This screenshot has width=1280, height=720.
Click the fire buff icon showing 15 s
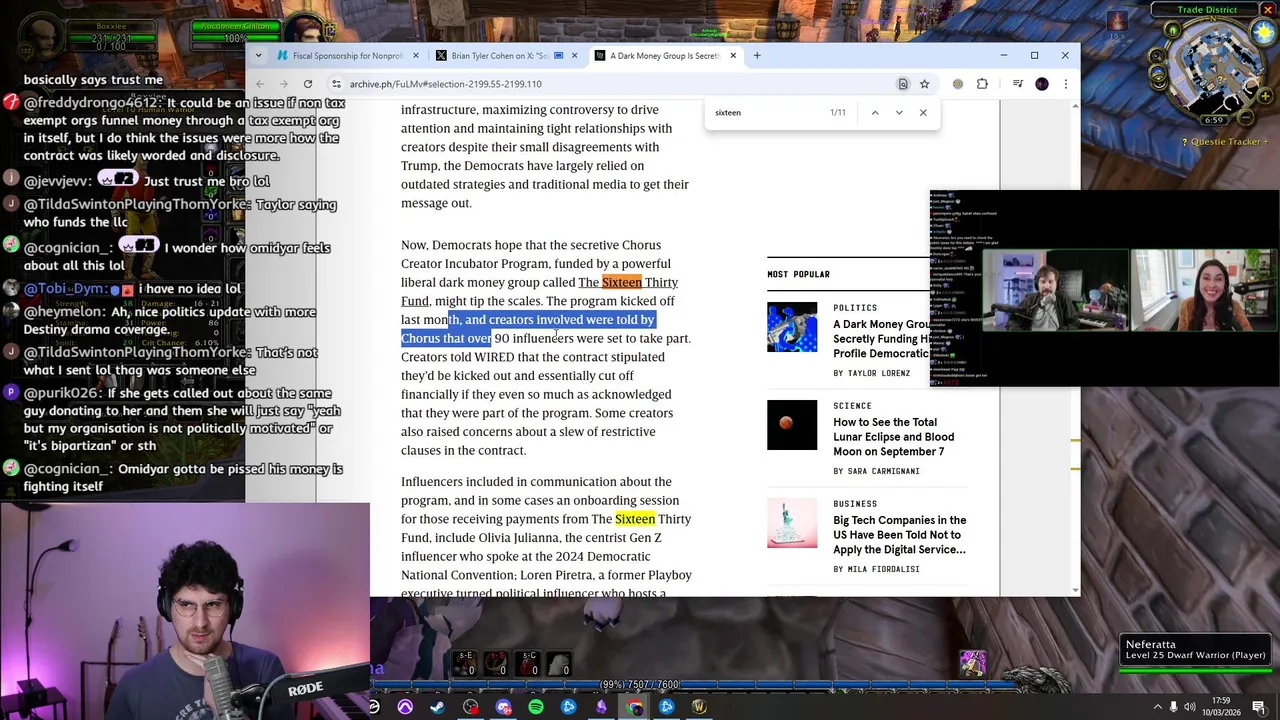[x=1117, y=21]
